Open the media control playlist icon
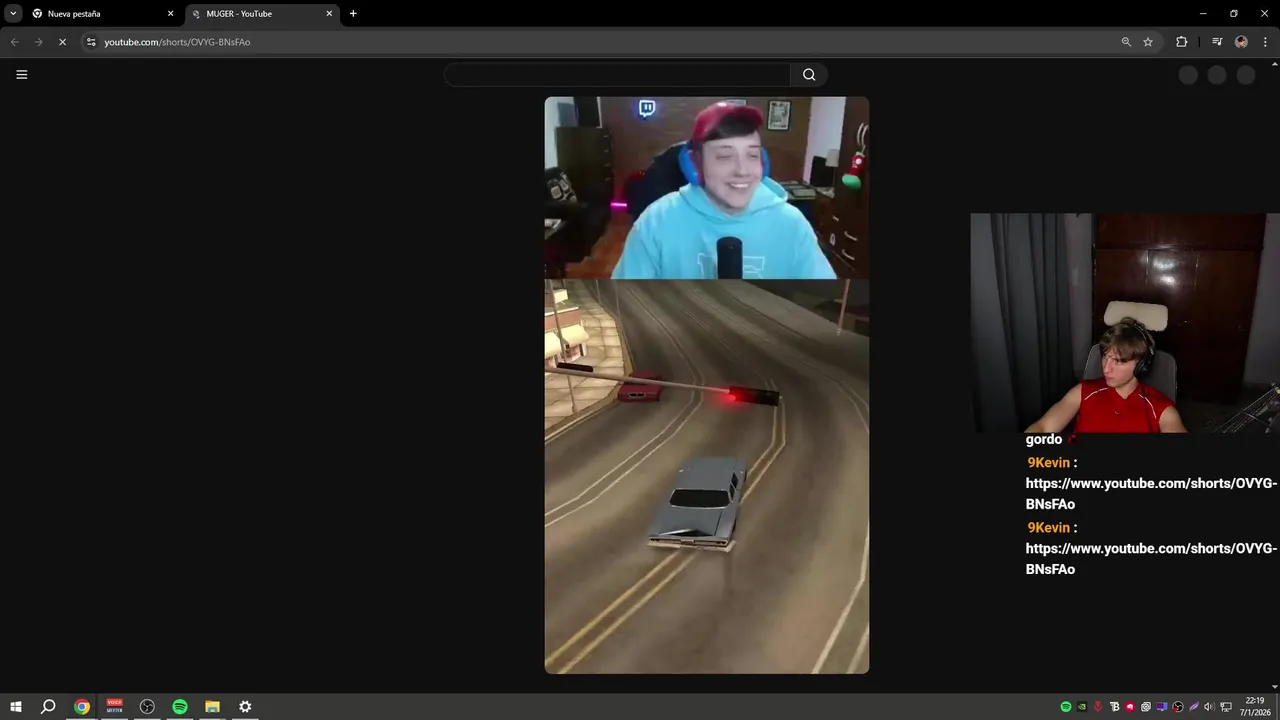Image resolution: width=1280 pixels, height=720 pixels. 1217,42
